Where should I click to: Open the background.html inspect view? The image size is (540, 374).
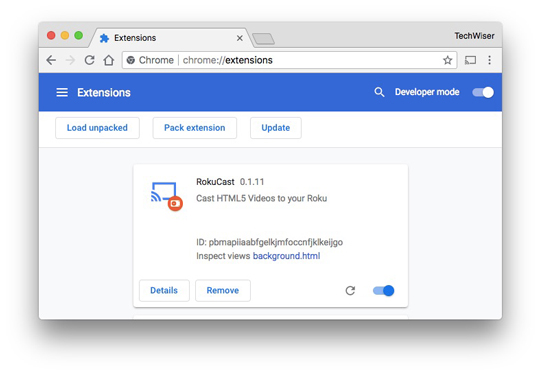pos(287,256)
